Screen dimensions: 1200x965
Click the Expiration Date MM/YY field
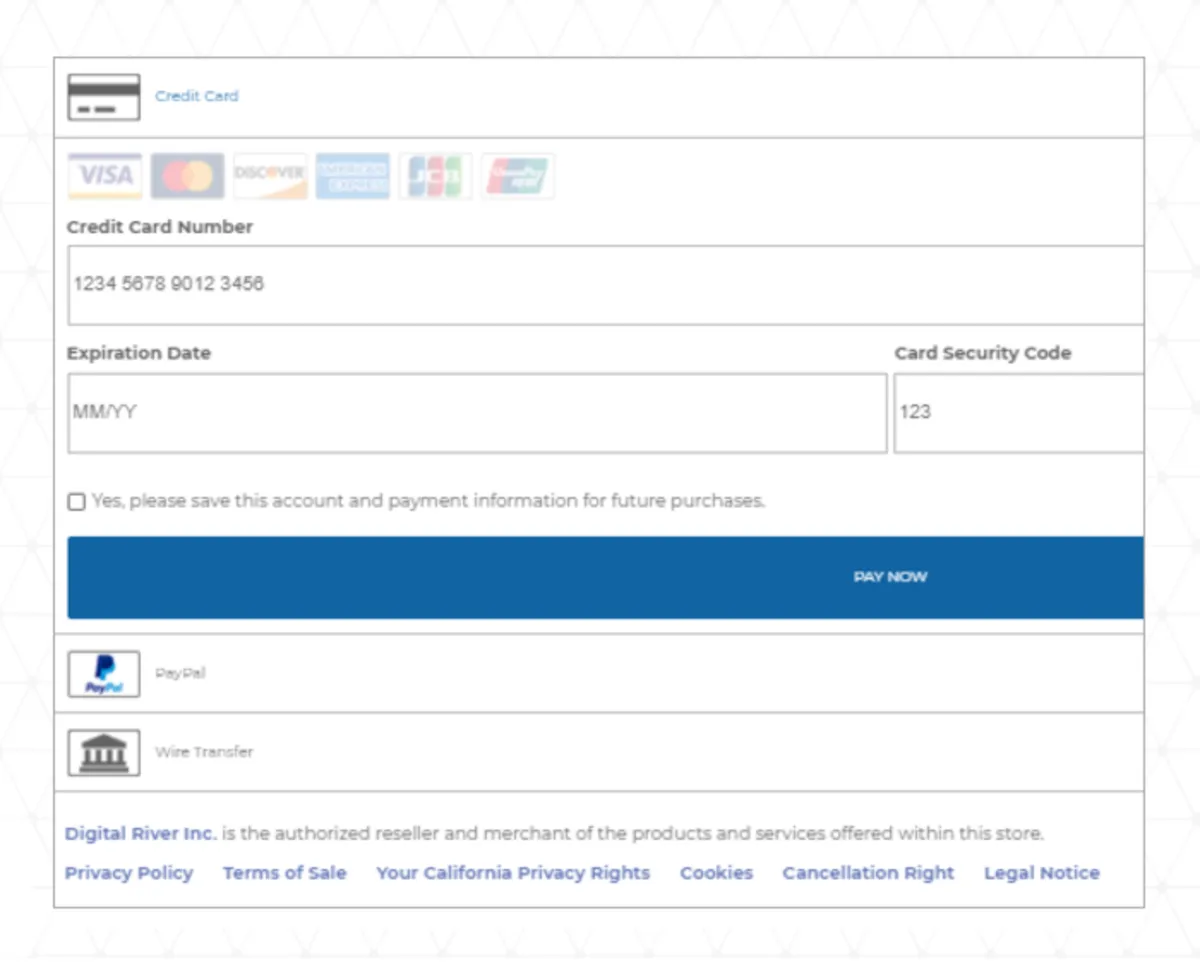(477, 413)
